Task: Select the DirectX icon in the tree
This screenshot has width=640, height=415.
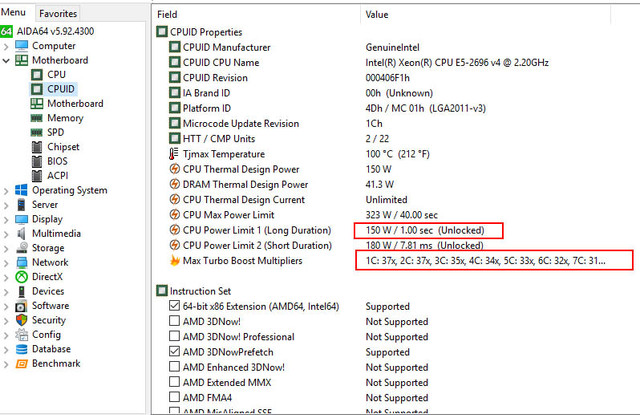Action: [x=20, y=276]
